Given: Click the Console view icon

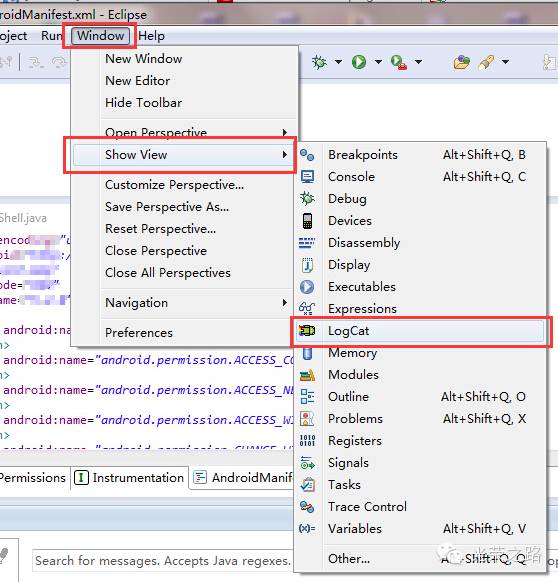Looking at the screenshot, I should point(307,177).
